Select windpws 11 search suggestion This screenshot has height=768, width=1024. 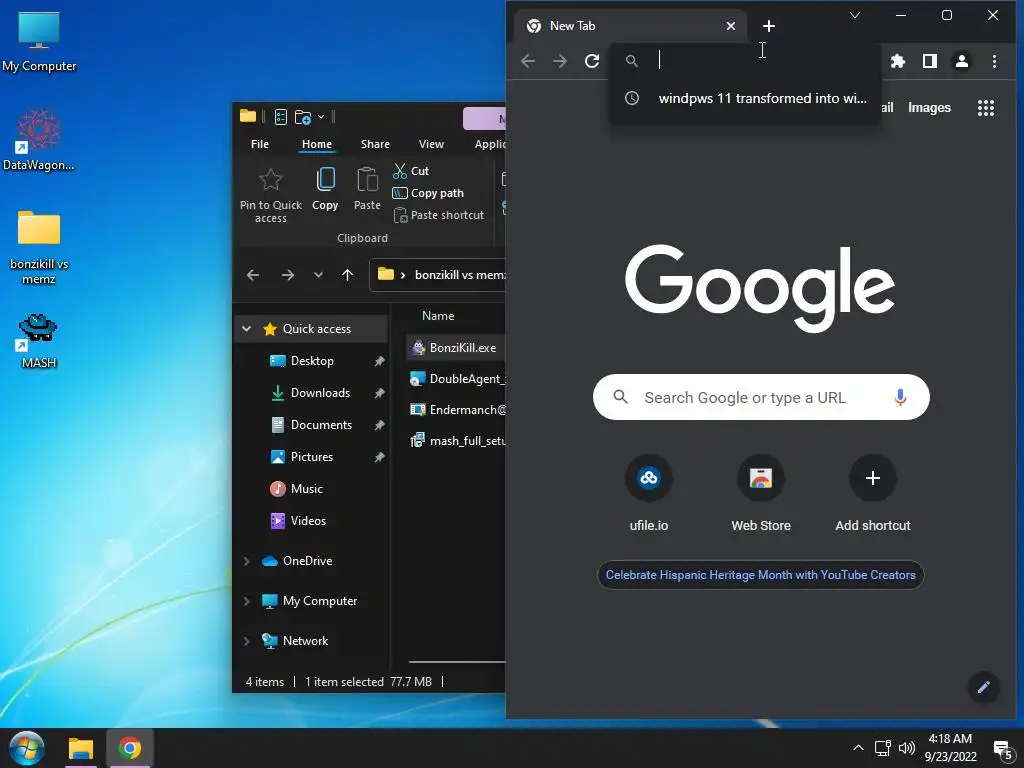(744, 98)
